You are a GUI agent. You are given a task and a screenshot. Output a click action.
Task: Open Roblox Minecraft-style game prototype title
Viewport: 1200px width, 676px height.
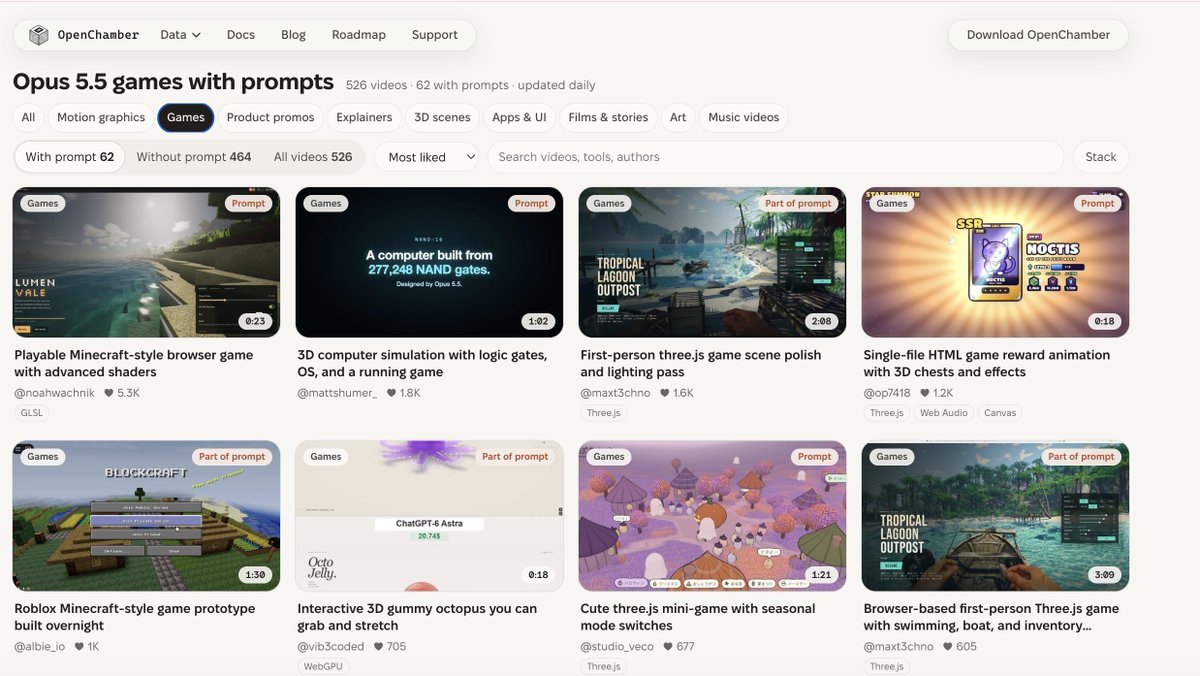click(x=135, y=617)
